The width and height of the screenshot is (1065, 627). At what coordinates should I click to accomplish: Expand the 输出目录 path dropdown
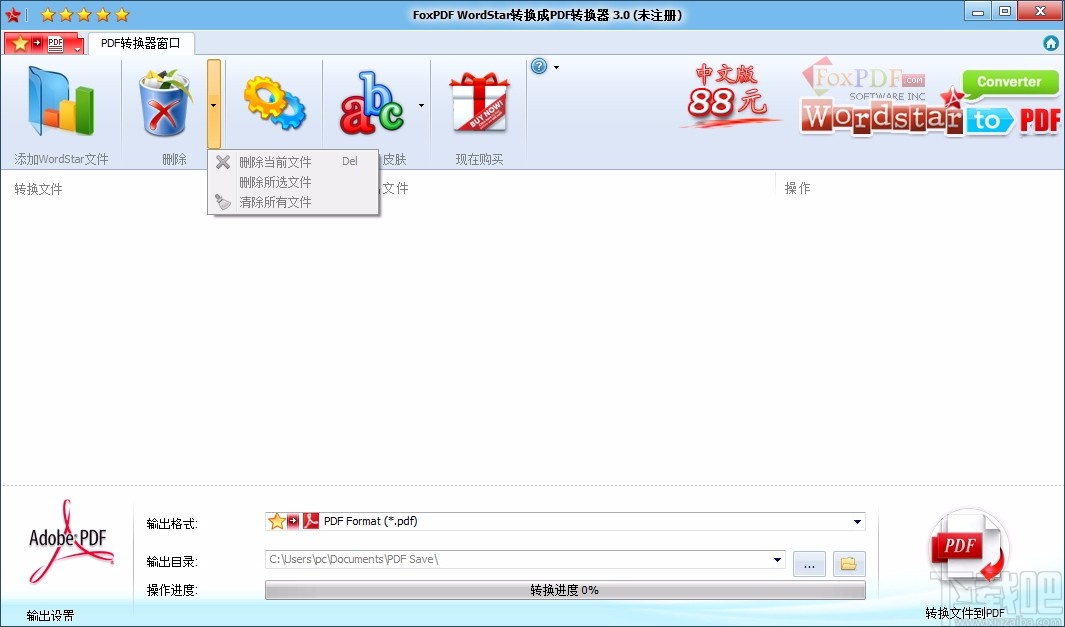pos(778,560)
